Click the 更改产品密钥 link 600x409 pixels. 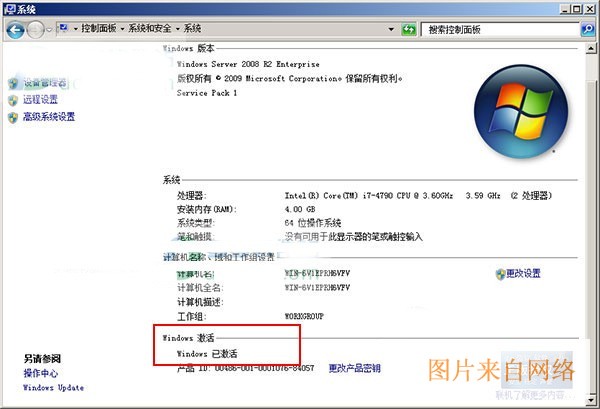pyautogui.click(x=354, y=368)
